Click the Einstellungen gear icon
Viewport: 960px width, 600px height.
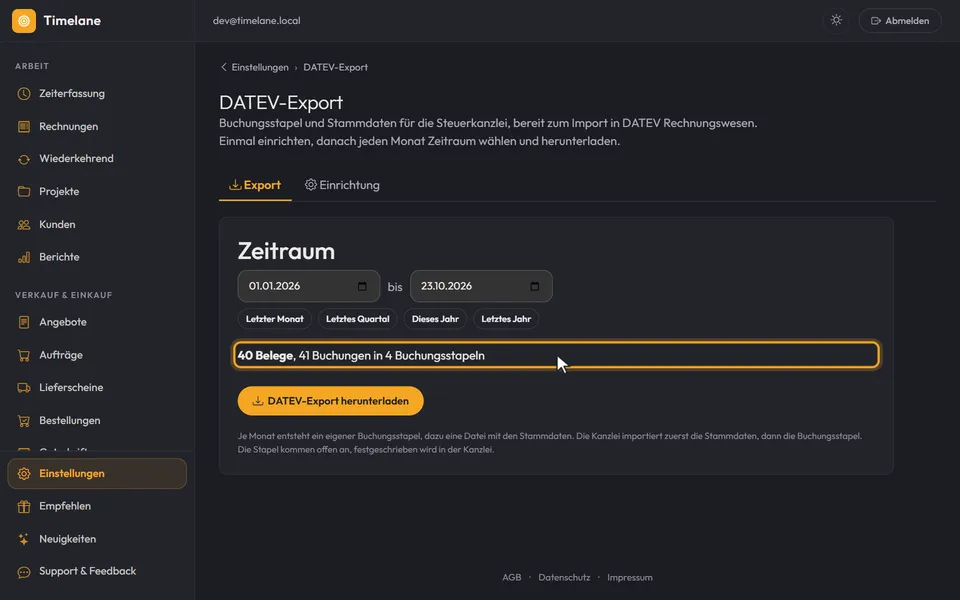click(24, 474)
